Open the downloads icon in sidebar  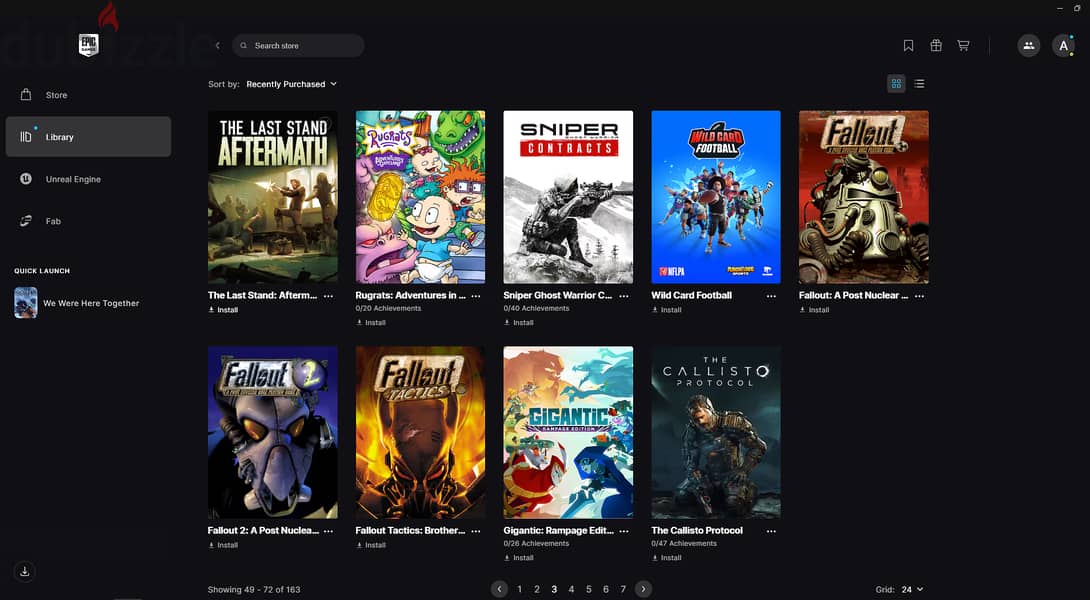(x=24, y=571)
